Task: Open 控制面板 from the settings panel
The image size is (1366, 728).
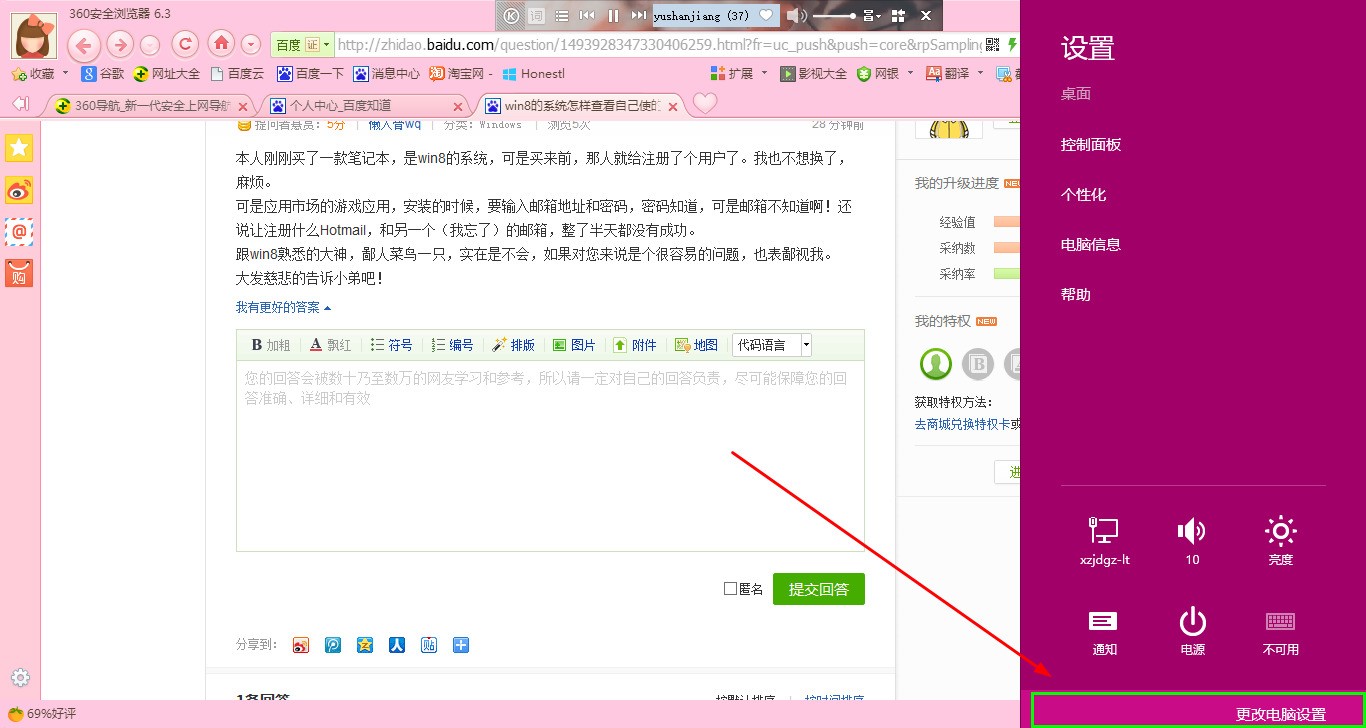Action: click(x=1090, y=144)
